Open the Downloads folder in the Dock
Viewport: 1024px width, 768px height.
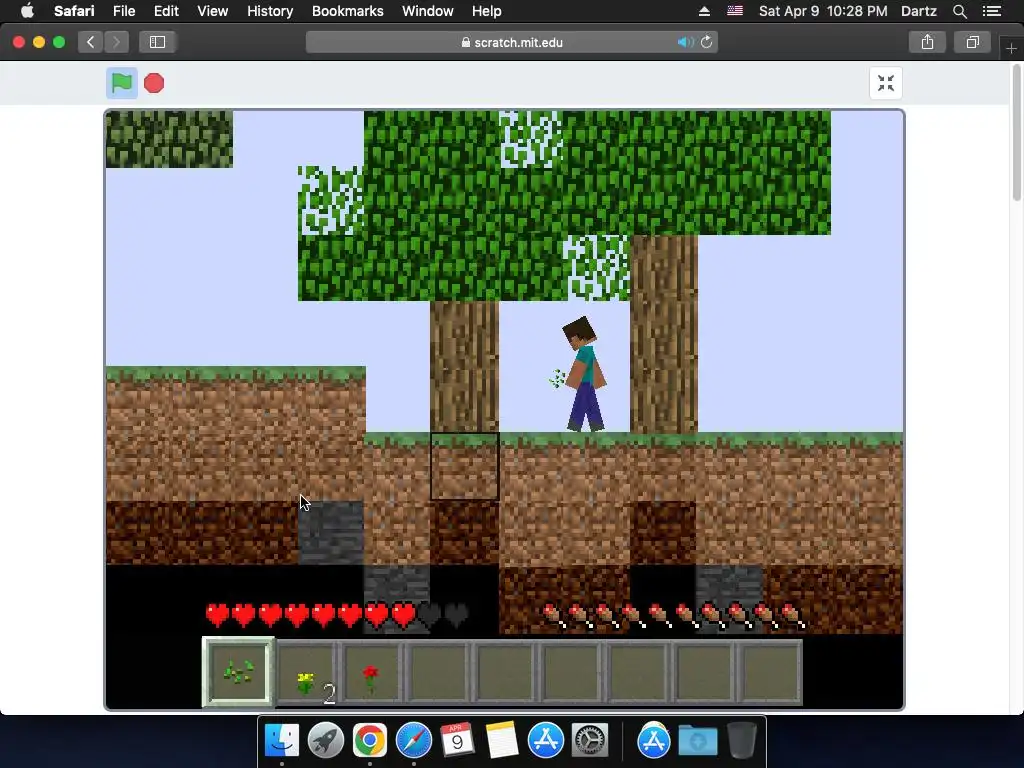point(697,741)
